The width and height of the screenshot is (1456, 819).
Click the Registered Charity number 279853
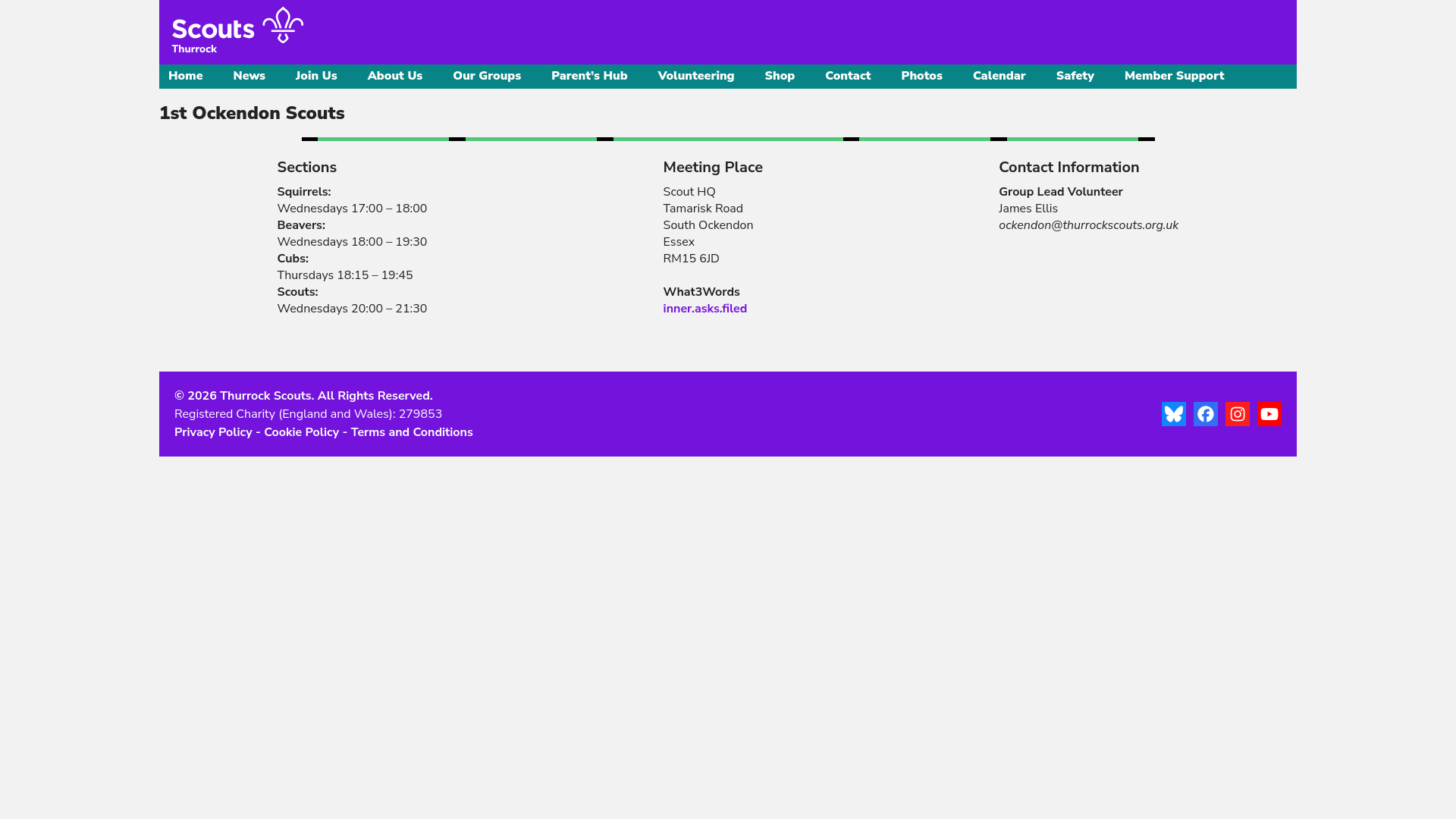(420, 414)
